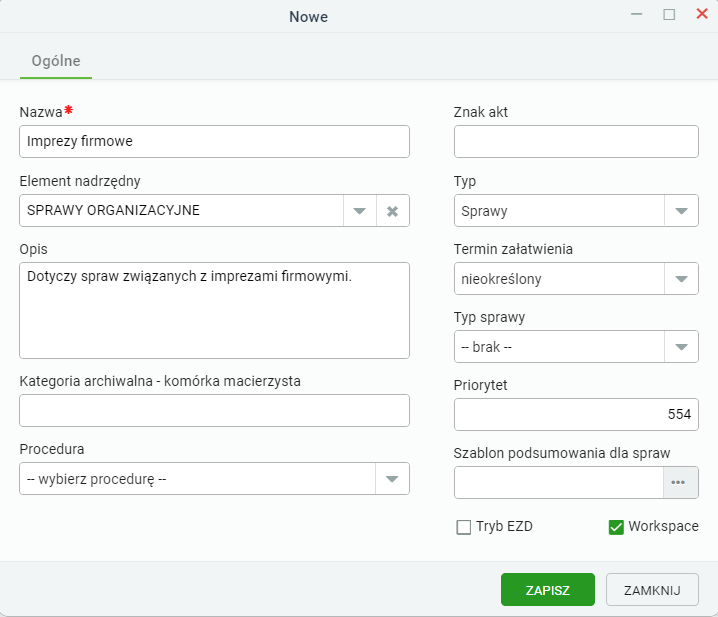Click the ZAMKNIJ button

click(652, 590)
